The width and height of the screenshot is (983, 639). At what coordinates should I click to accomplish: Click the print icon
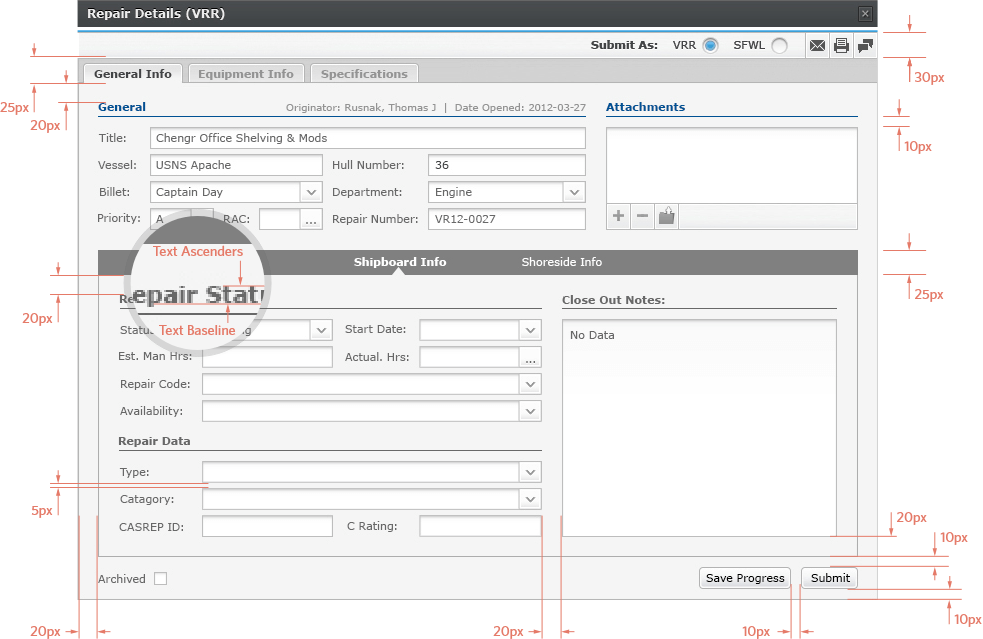[x=841, y=46]
